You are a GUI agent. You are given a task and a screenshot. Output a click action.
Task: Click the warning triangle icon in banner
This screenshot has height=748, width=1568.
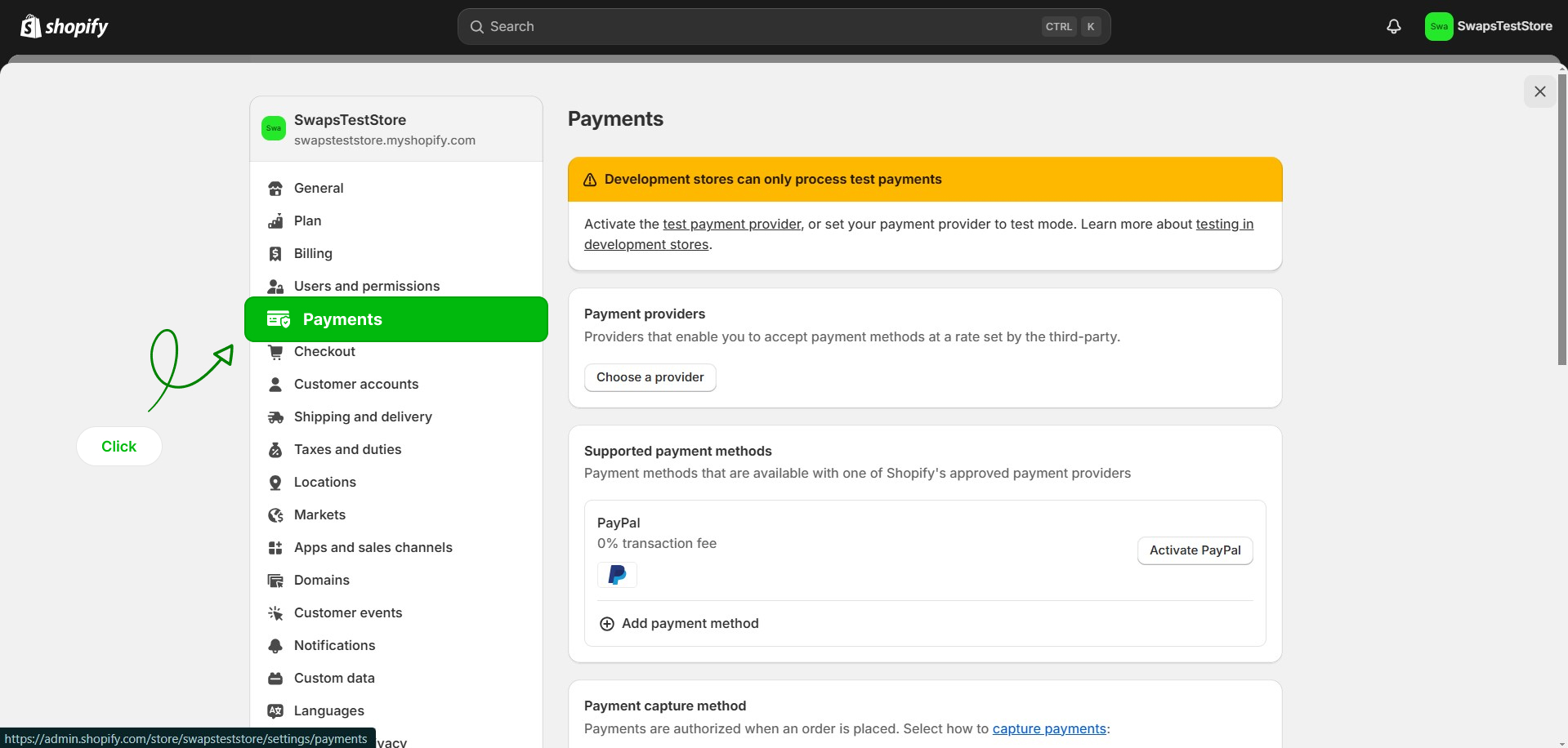click(x=590, y=180)
